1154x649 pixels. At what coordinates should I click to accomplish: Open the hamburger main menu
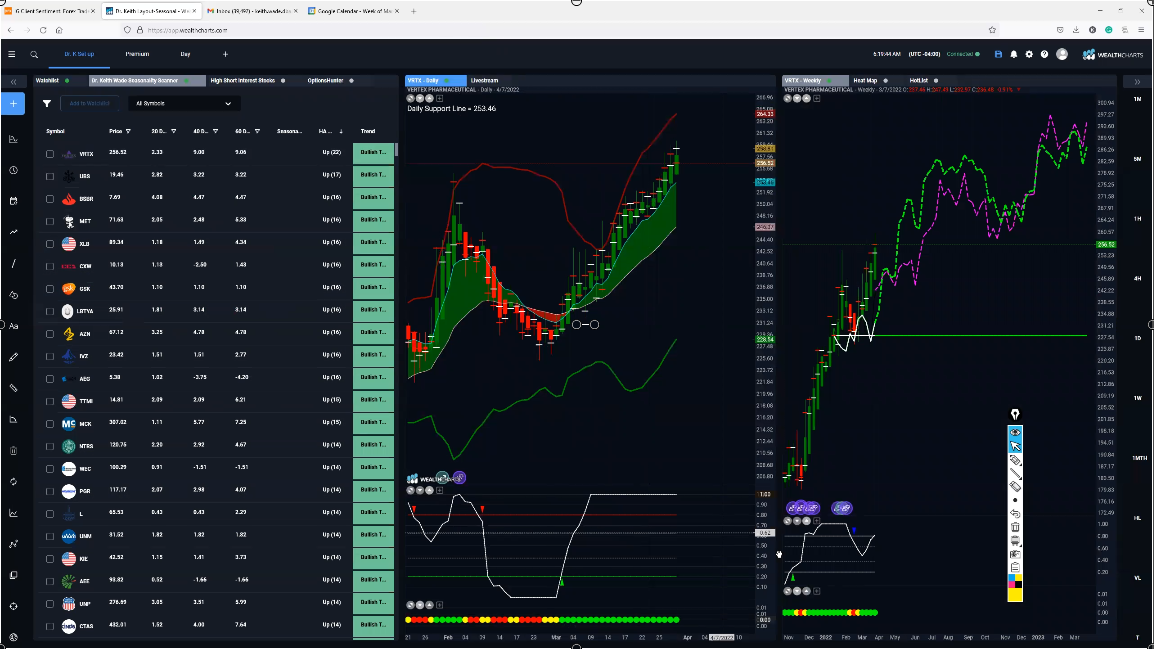point(12,54)
